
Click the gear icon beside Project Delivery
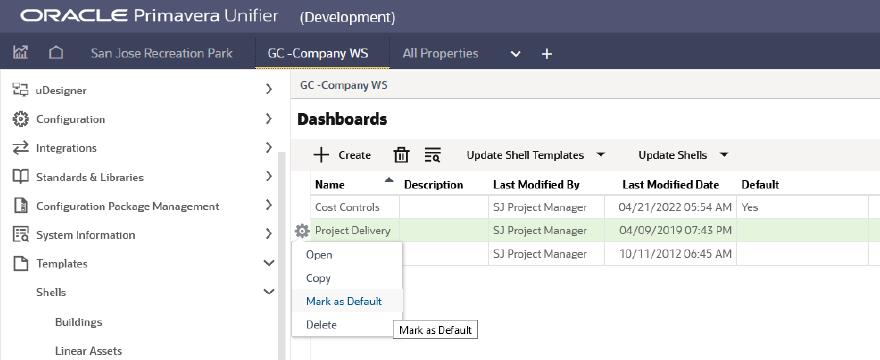pos(302,230)
